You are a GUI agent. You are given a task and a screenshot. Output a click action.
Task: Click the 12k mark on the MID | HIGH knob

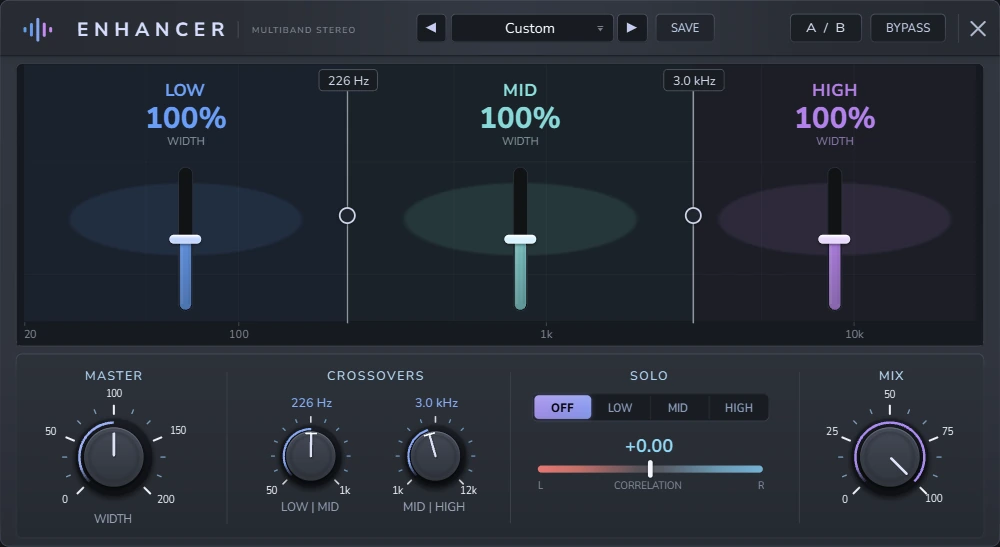[469, 490]
